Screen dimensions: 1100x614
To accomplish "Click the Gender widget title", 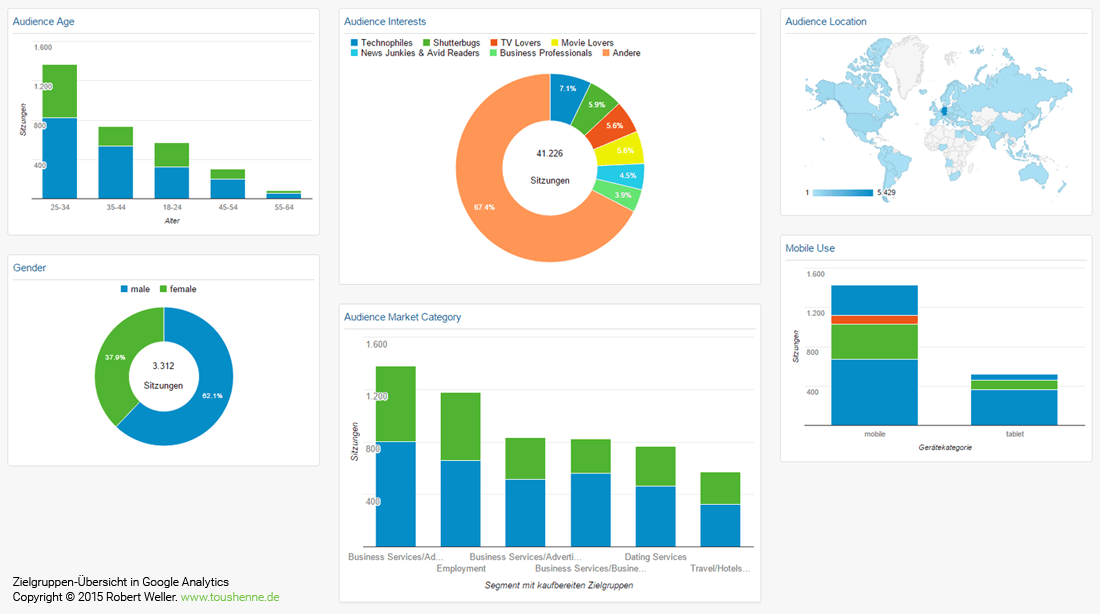I will coord(29,268).
